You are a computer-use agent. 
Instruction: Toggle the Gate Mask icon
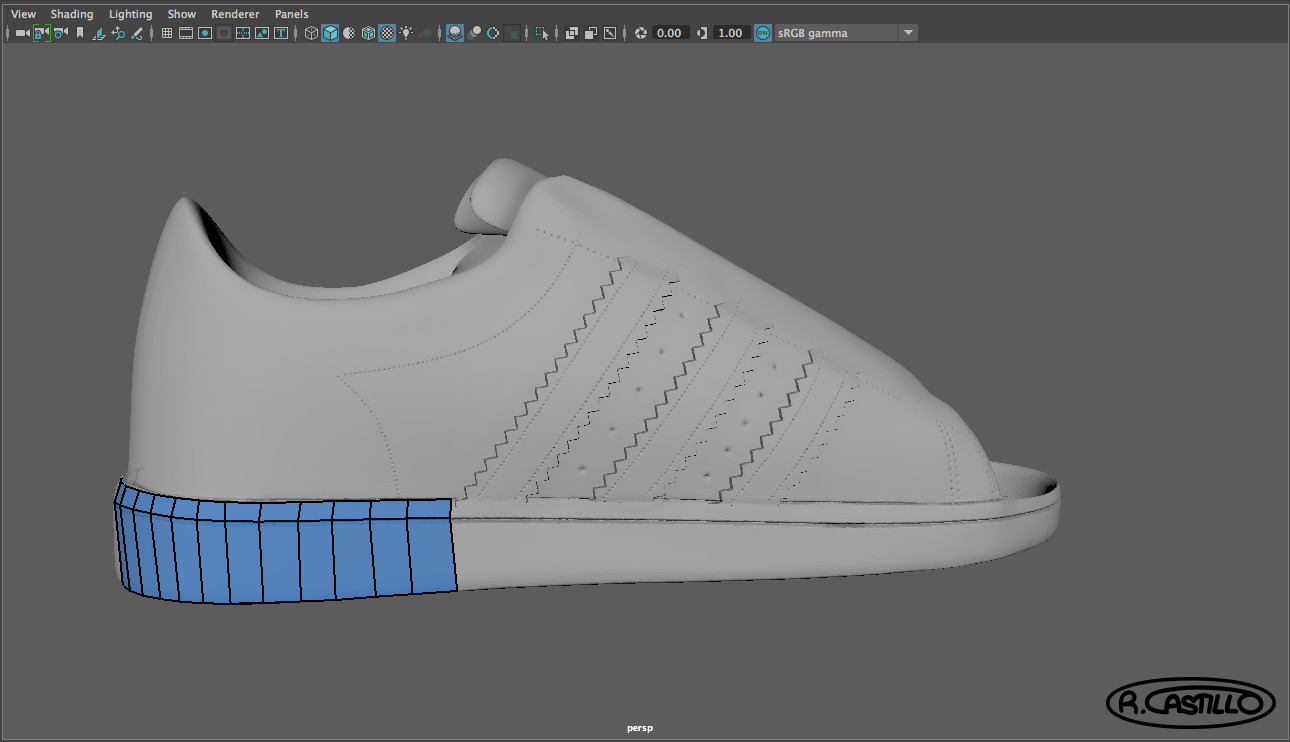pos(224,33)
